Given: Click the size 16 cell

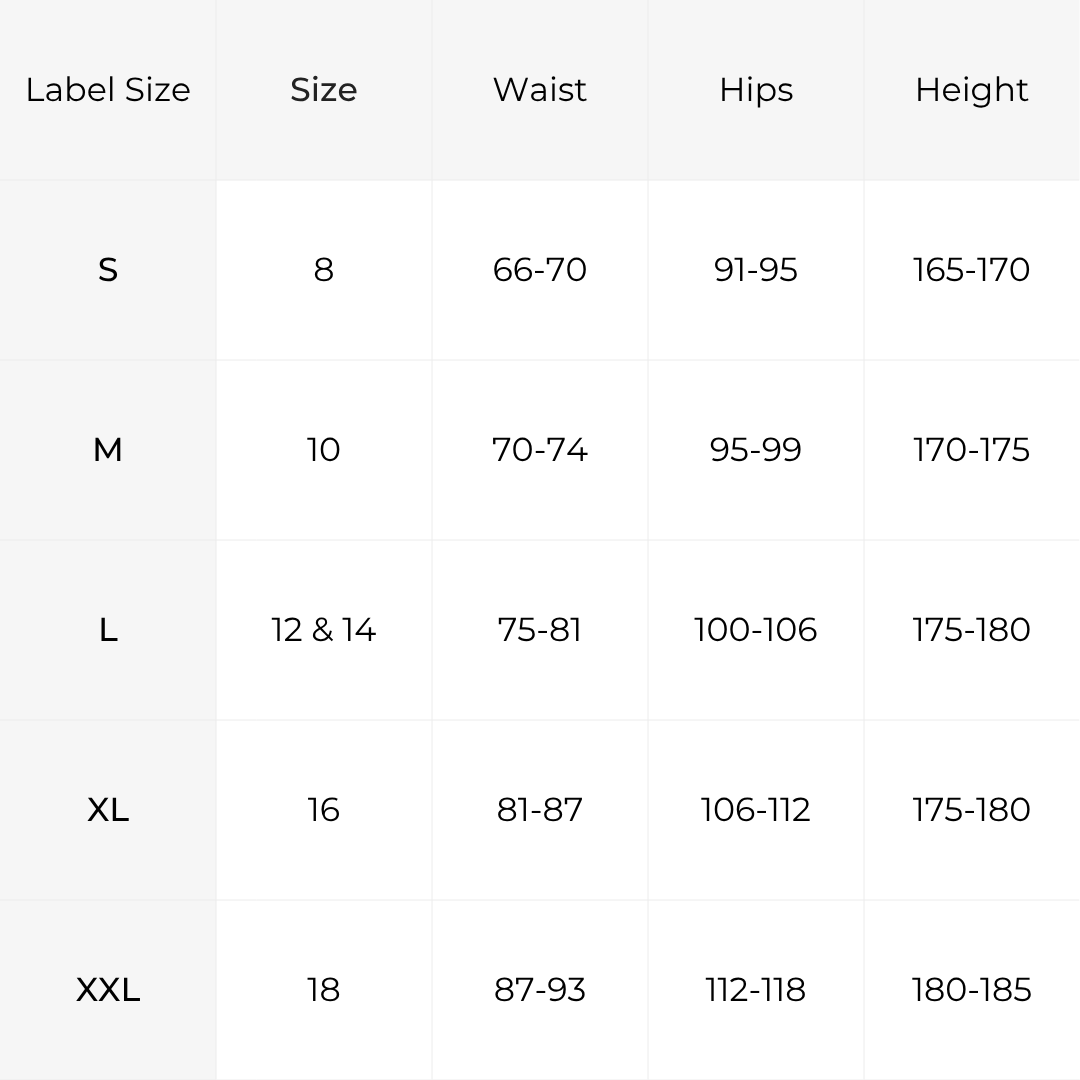Looking at the screenshot, I should 324,810.
